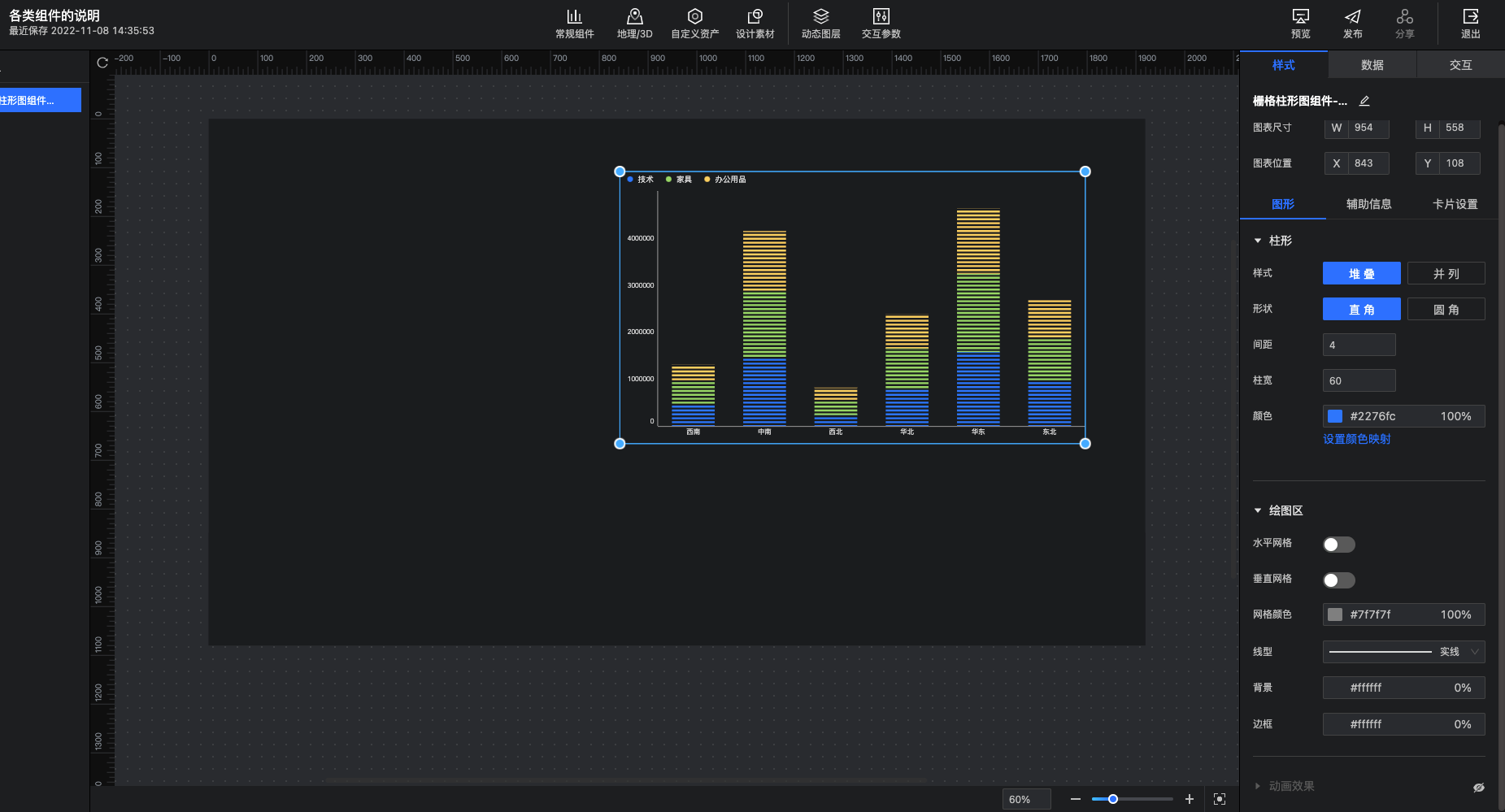Image resolution: width=1505 pixels, height=812 pixels.
Task: Open the 自定义资产 menu
Action: (x=694, y=24)
